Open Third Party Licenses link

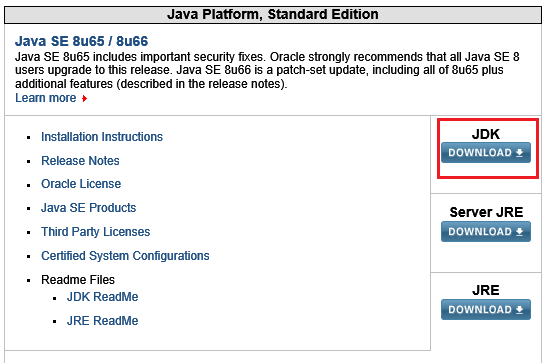96,232
